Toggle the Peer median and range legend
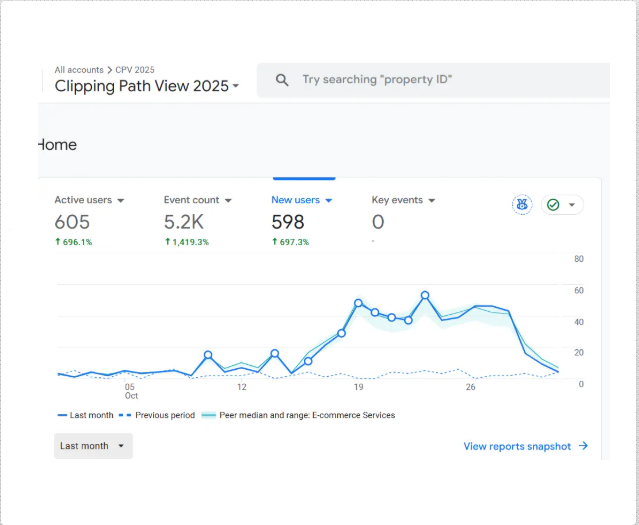 pyautogui.click(x=298, y=415)
